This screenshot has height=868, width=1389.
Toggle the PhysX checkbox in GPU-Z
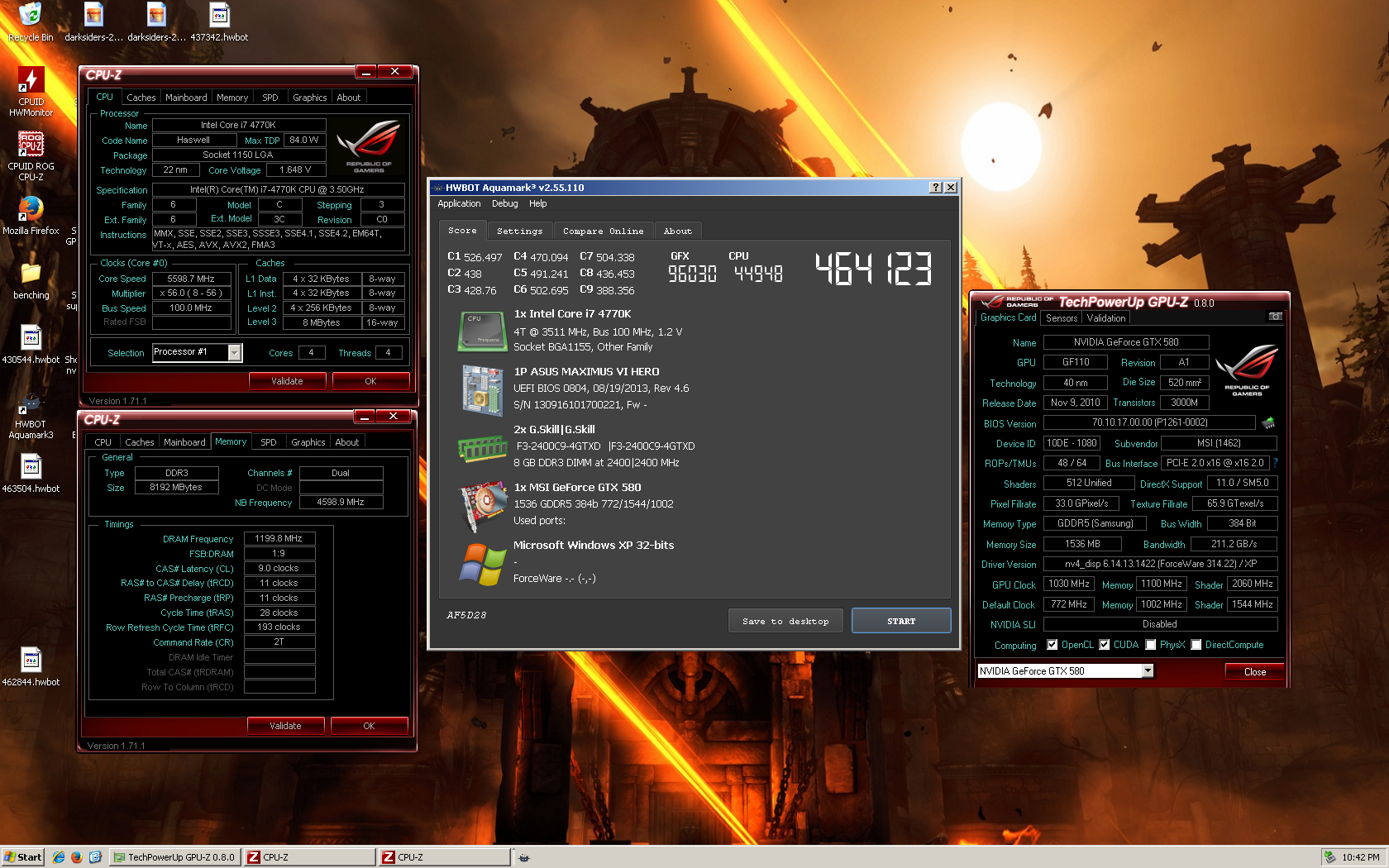1151,645
